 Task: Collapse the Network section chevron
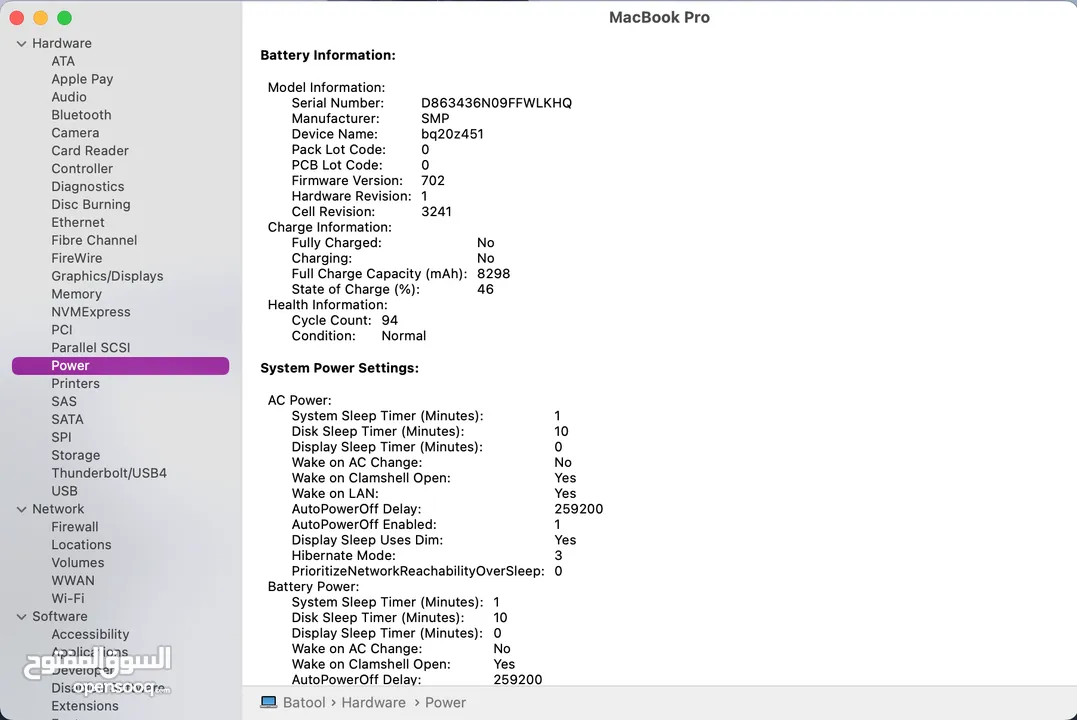pos(21,509)
